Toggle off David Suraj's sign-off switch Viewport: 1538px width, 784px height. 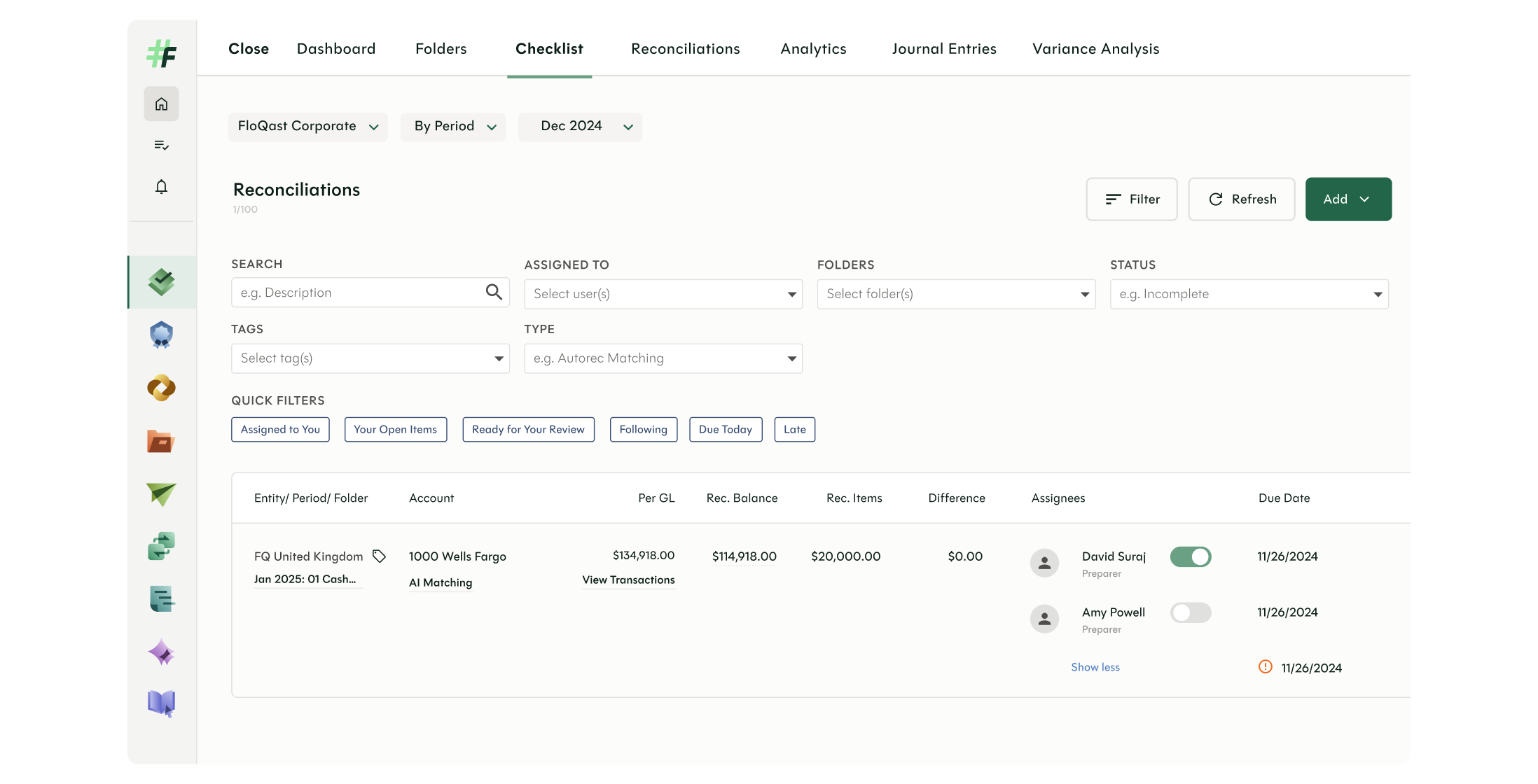click(1191, 557)
